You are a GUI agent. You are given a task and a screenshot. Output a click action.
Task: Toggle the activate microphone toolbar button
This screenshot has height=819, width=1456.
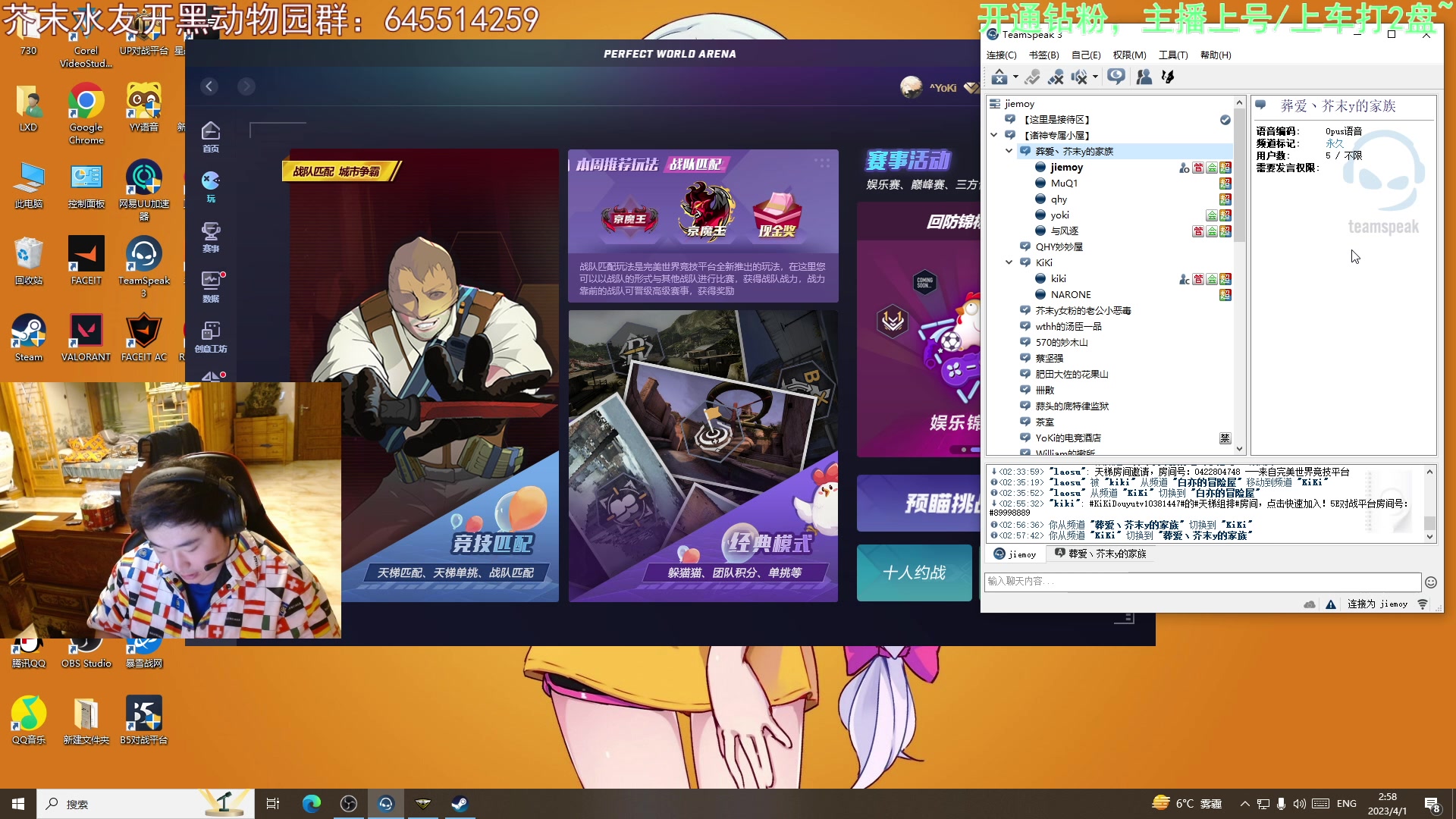[1032, 77]
